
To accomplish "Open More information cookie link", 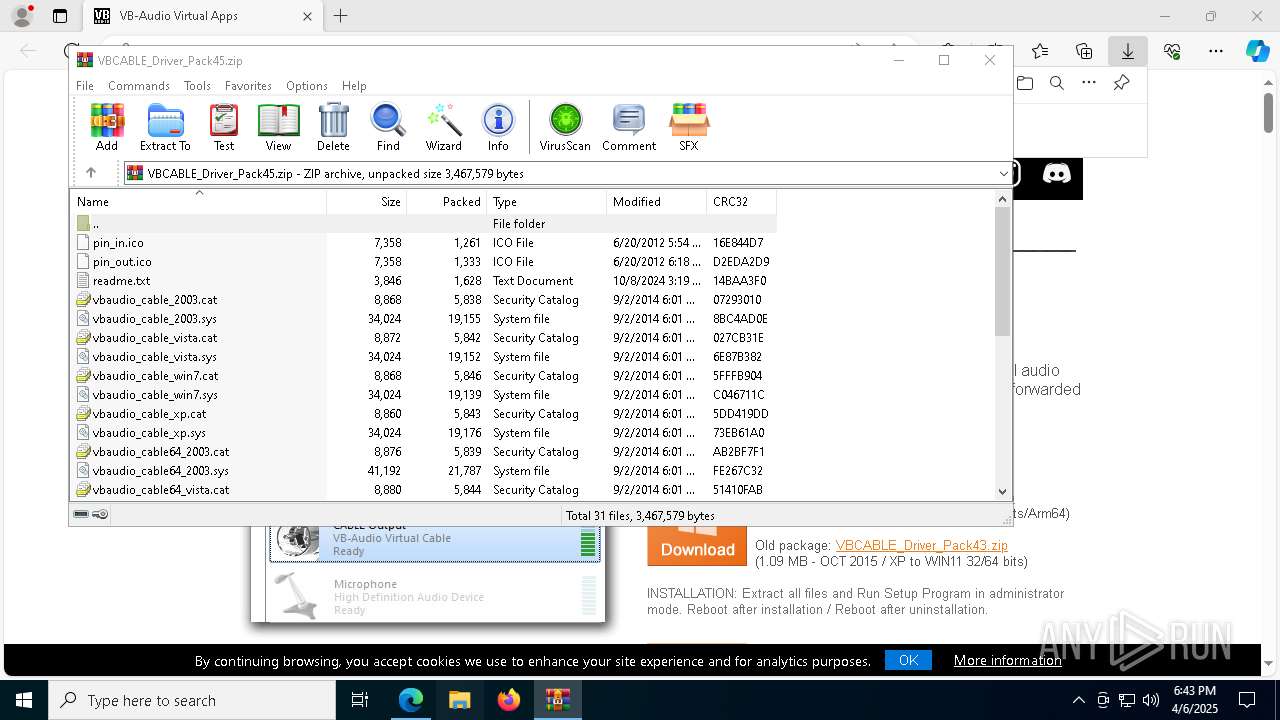I will point(1008,660).
